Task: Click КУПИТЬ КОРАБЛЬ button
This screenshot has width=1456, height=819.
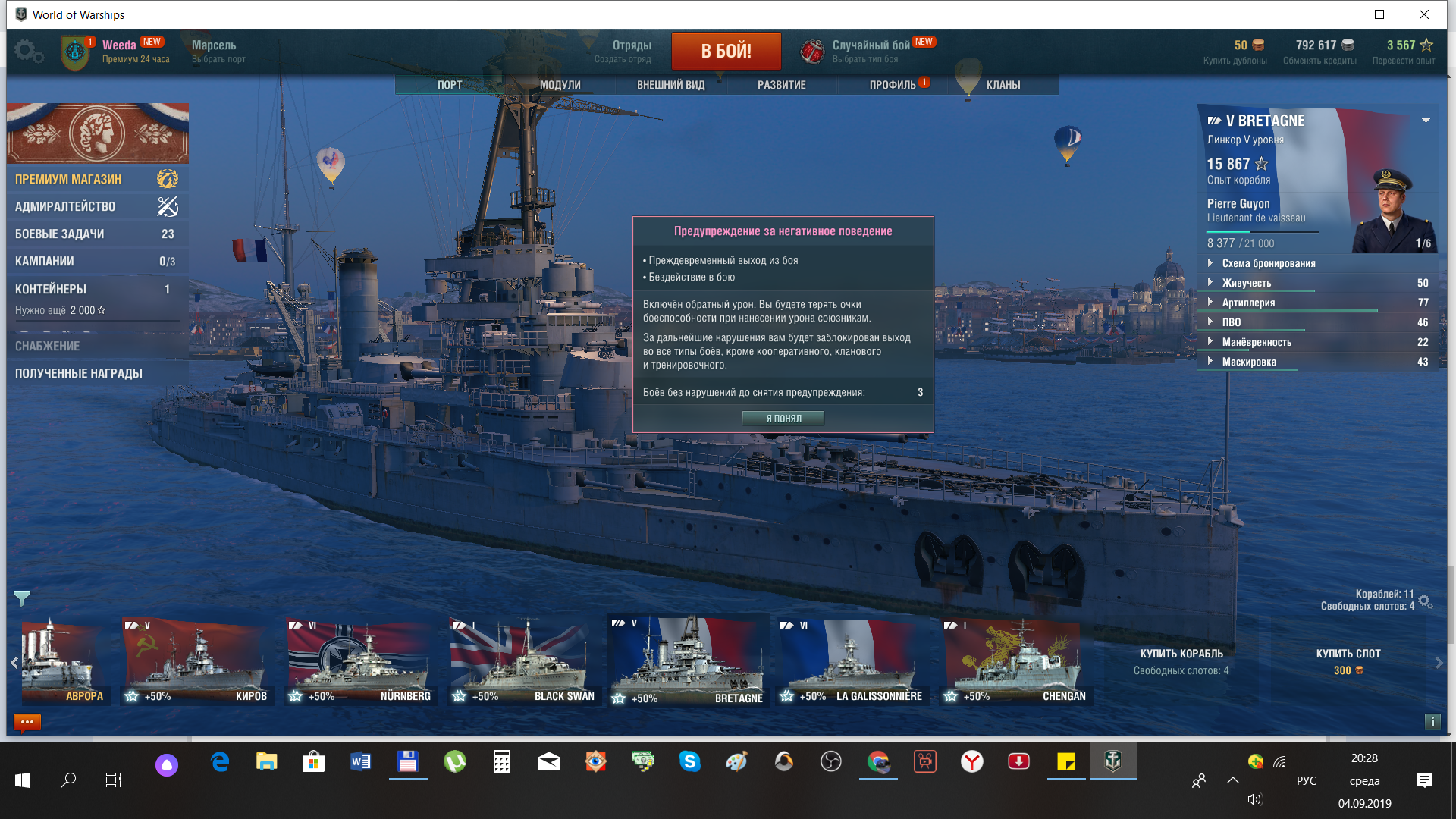Action: pos(1181,661)
